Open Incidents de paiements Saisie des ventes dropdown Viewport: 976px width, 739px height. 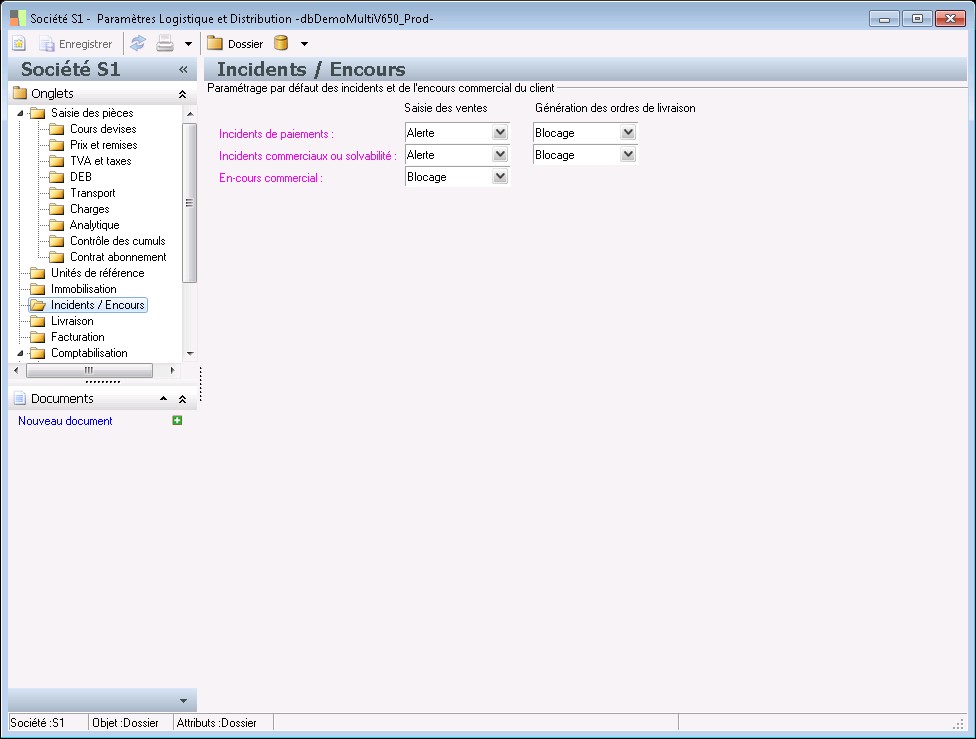(x=500, y=133)
